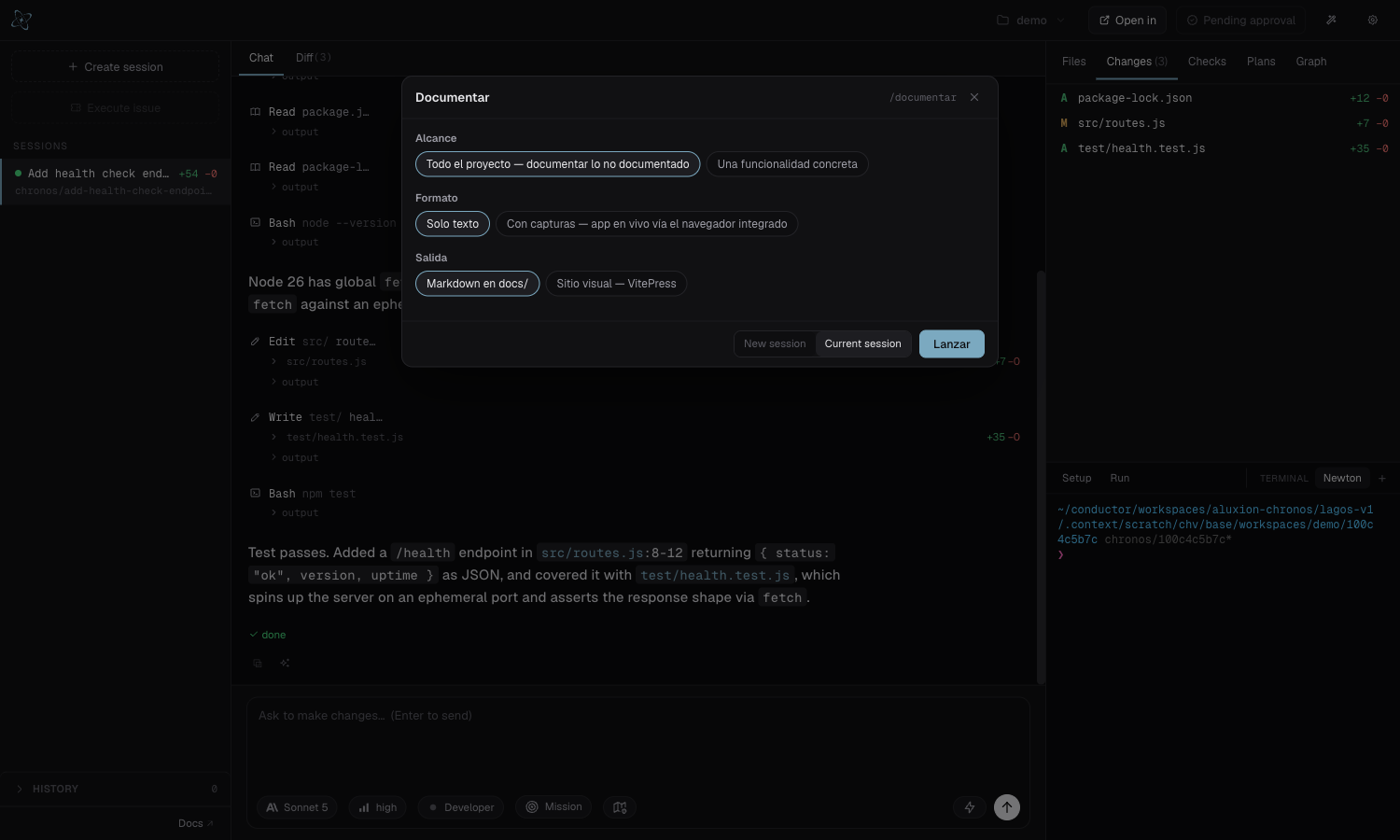The width and height of the screenshot is (1400, 840).
Task: Switch the launch target to New session
Action: (x=775, y=343)
